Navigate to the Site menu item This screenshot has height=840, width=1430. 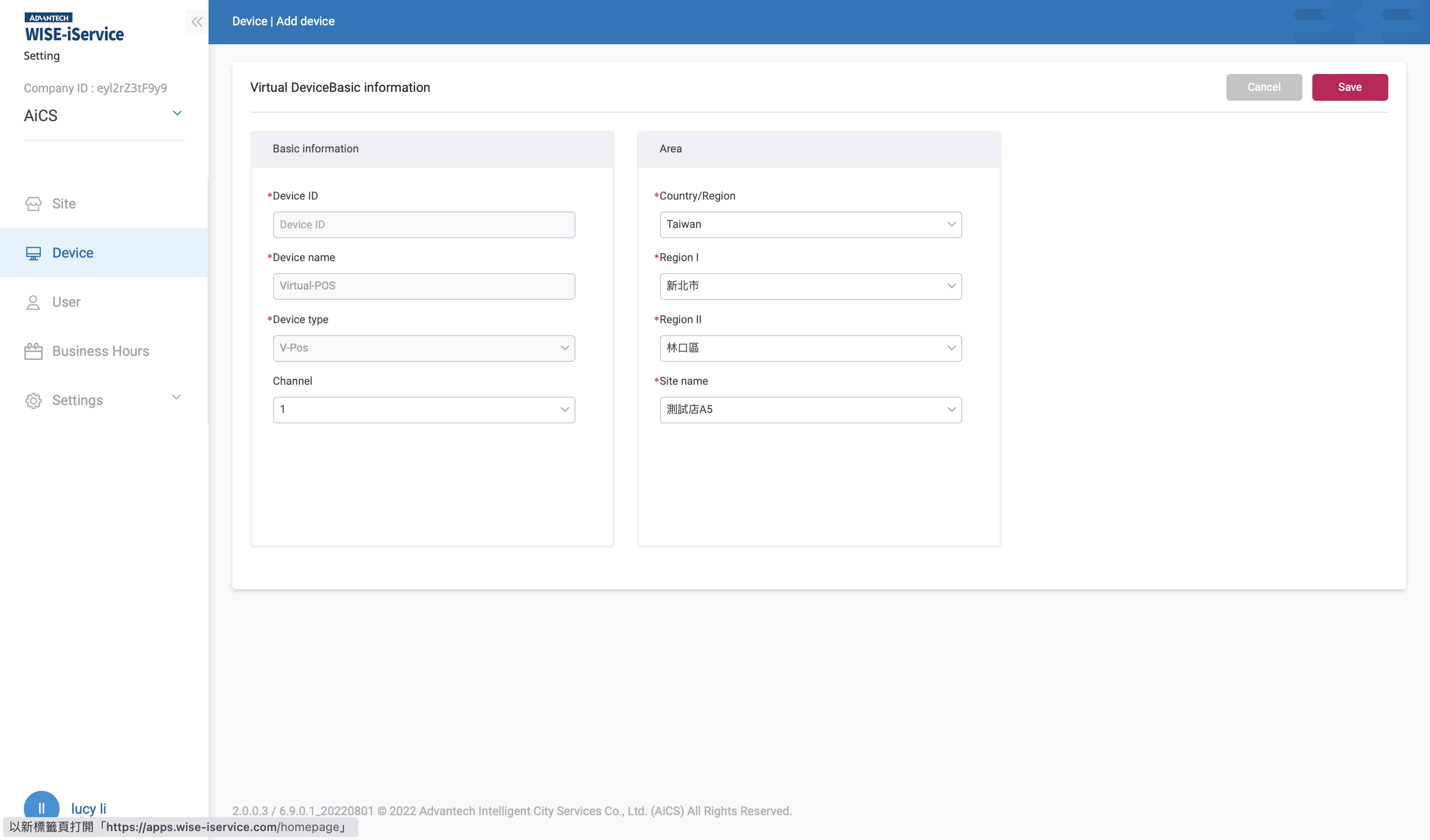pyautogui.click(x=64, y=203)
